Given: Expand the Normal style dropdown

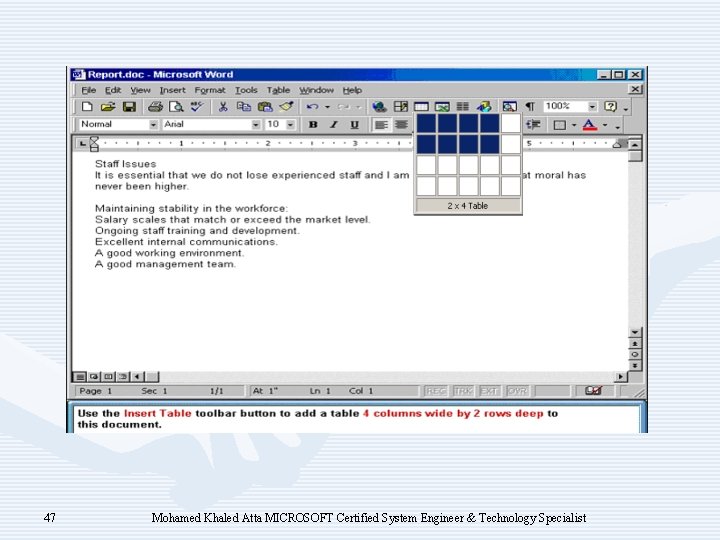Looking at the screenshot, I should [153, 124].
